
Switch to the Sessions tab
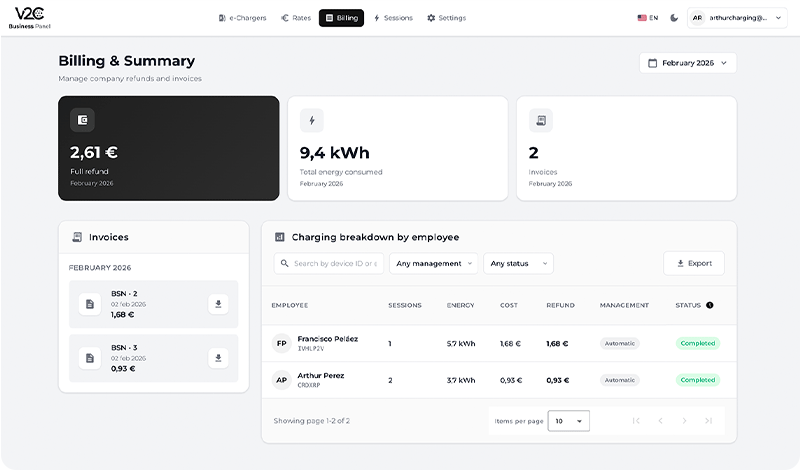point(393,18)
